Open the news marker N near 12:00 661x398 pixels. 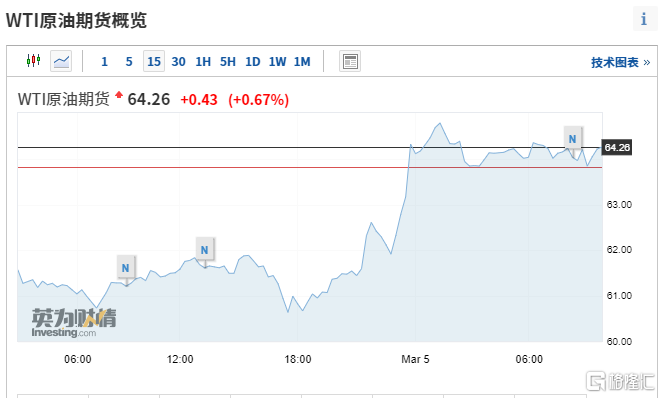204,250
